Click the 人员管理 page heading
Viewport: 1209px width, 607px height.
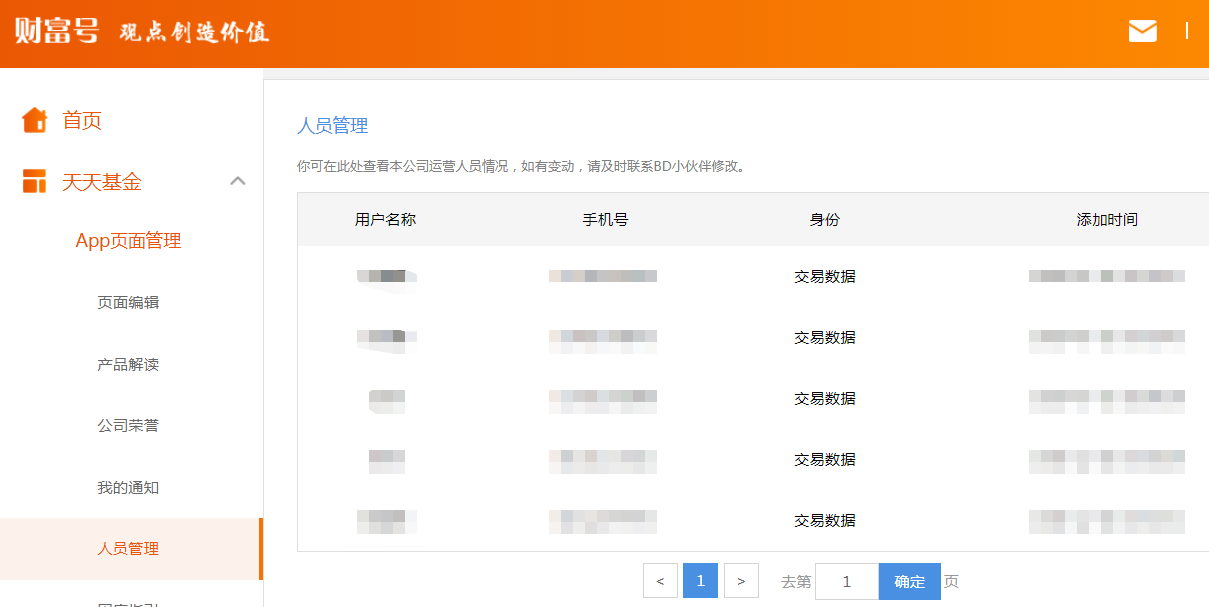333,126
